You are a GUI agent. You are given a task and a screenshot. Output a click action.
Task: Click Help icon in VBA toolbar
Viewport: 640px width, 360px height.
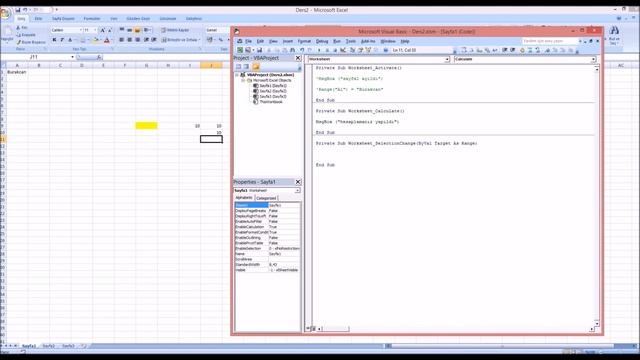(386, 50)
